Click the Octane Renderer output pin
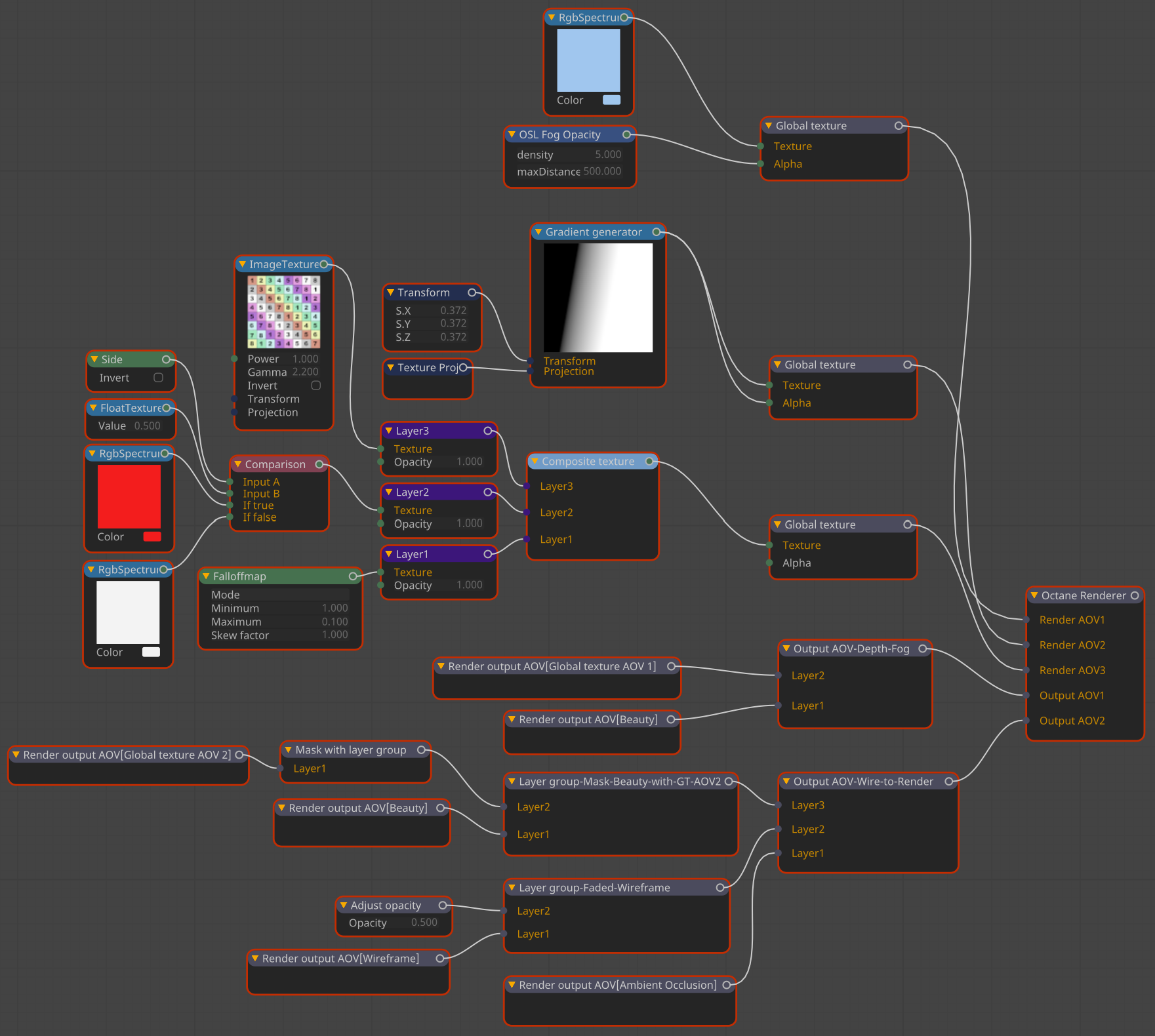The height and width of the screenshot is (1036, 1155). tap(1134, 595)
